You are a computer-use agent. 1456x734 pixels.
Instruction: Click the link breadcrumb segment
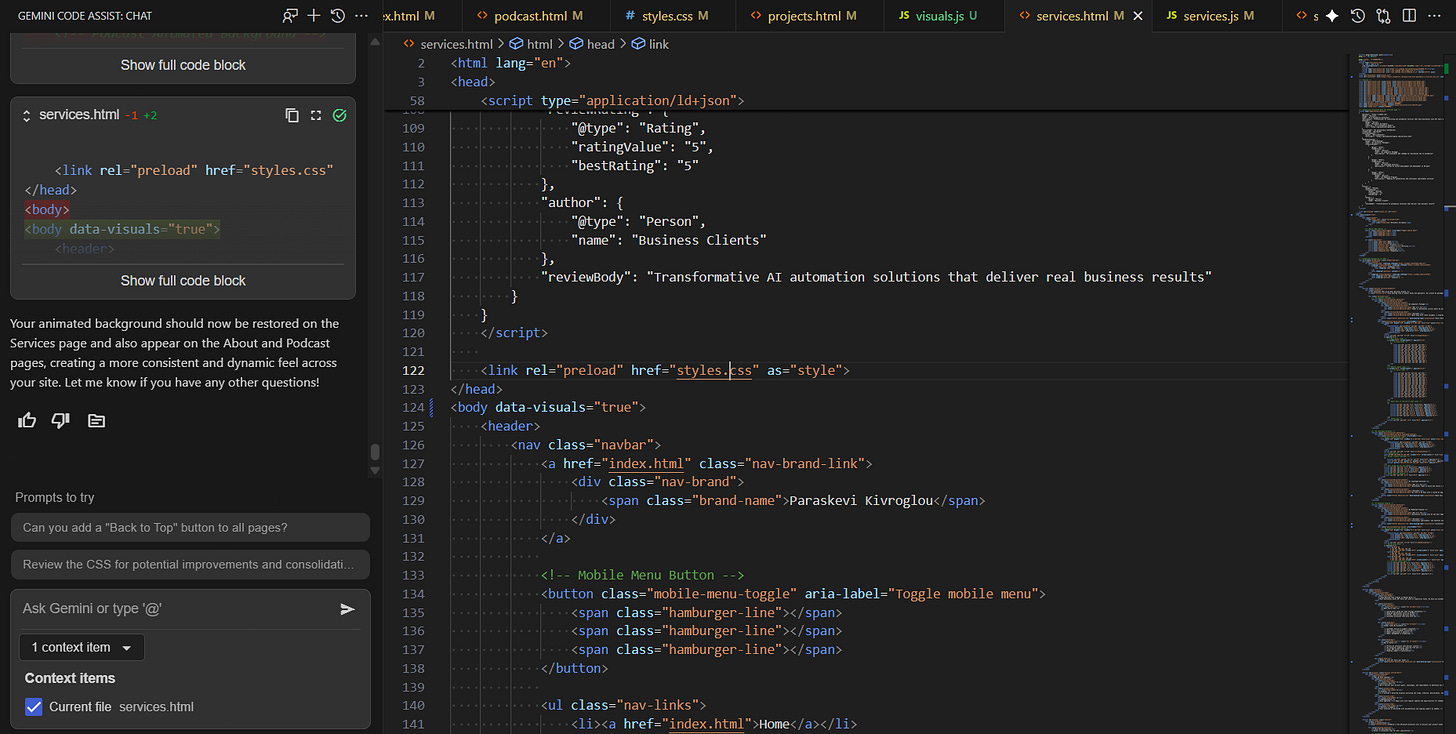pos(650,44)
